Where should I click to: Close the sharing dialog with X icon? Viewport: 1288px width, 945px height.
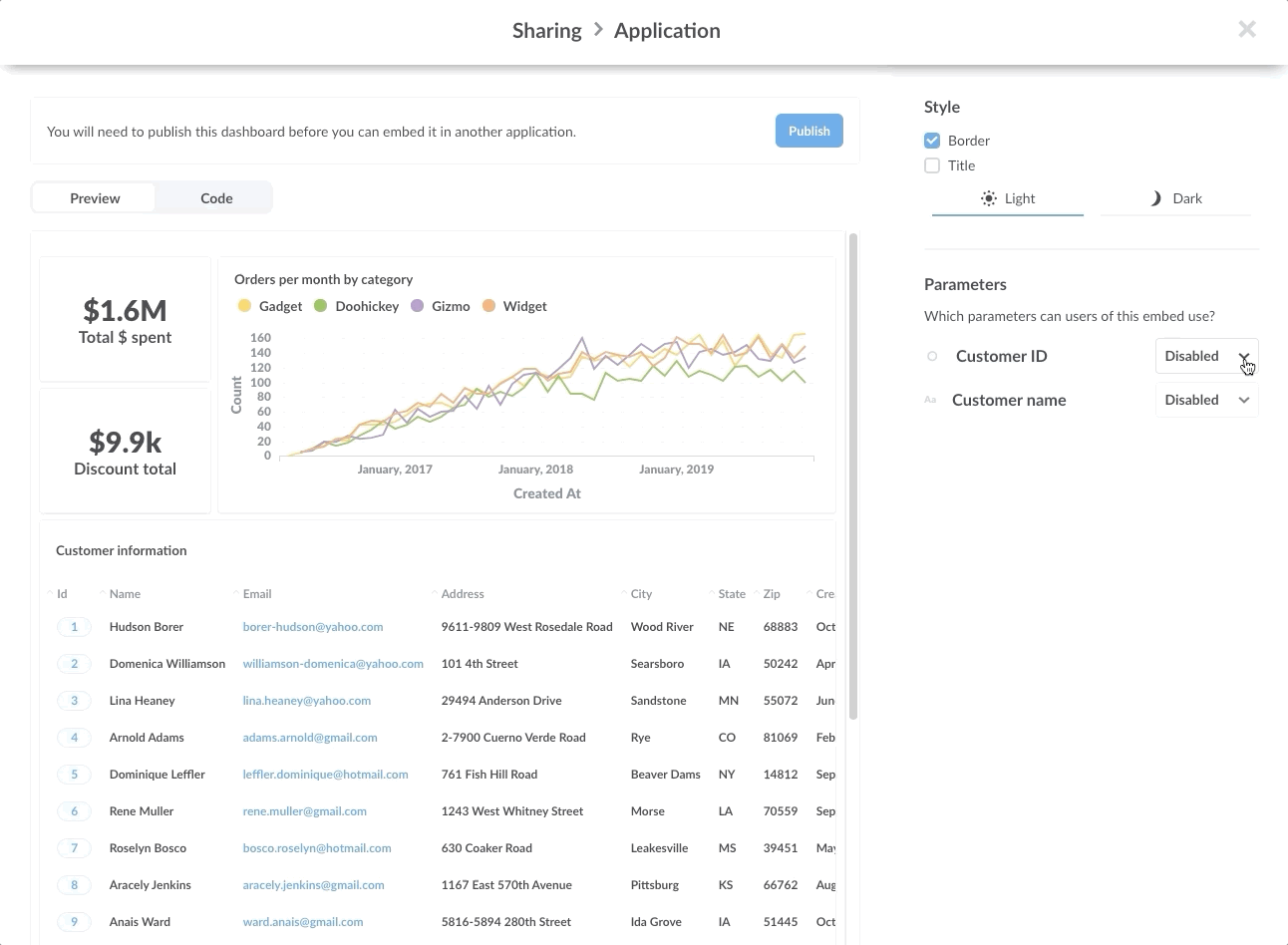point(1246,30)
